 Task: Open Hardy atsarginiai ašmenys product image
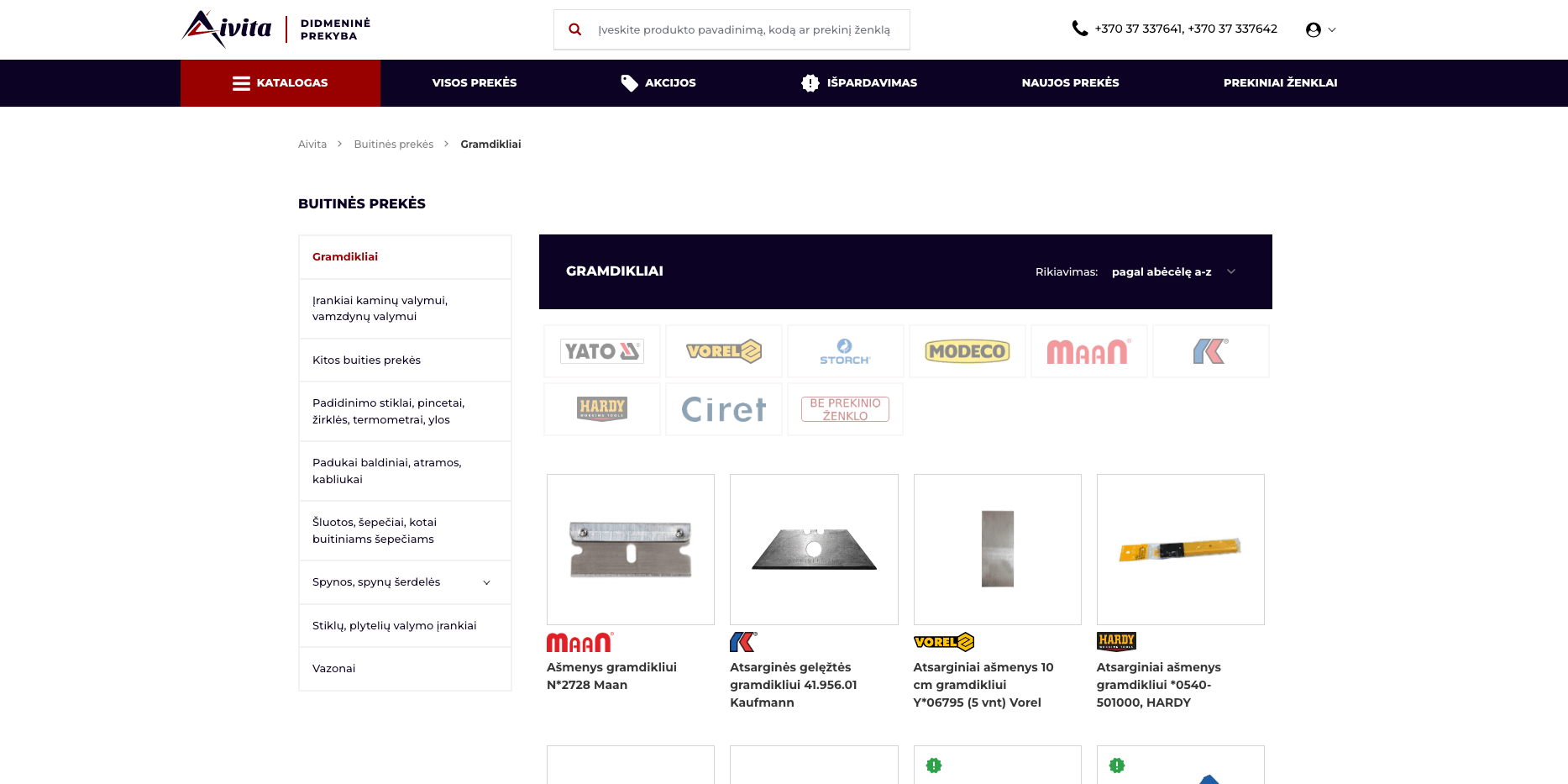(x=1181, y=550)
